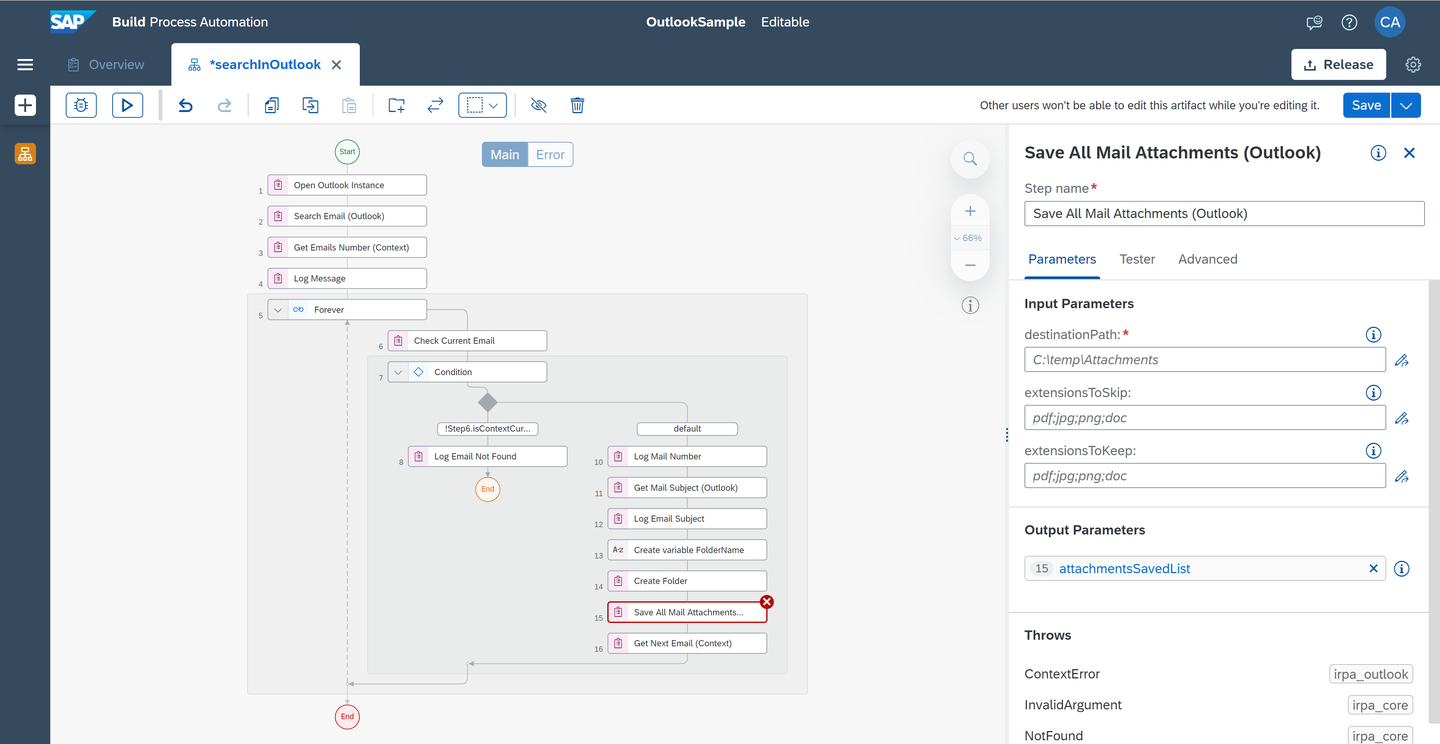Click the plus icon in the left sidebar
1440x744 pixels.
pos(25,105)
